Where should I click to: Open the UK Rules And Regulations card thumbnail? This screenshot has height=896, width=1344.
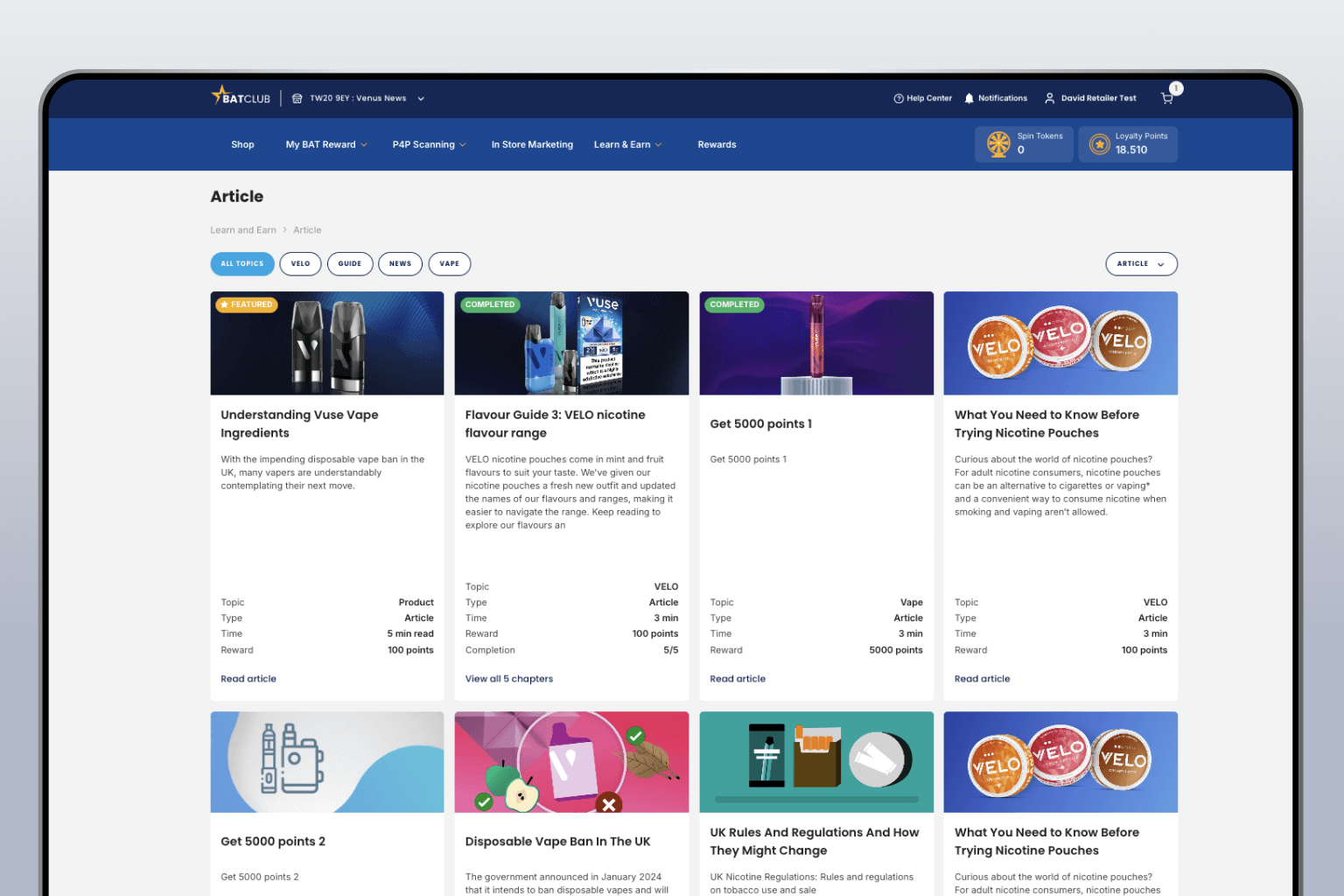(x=816, y=762)
